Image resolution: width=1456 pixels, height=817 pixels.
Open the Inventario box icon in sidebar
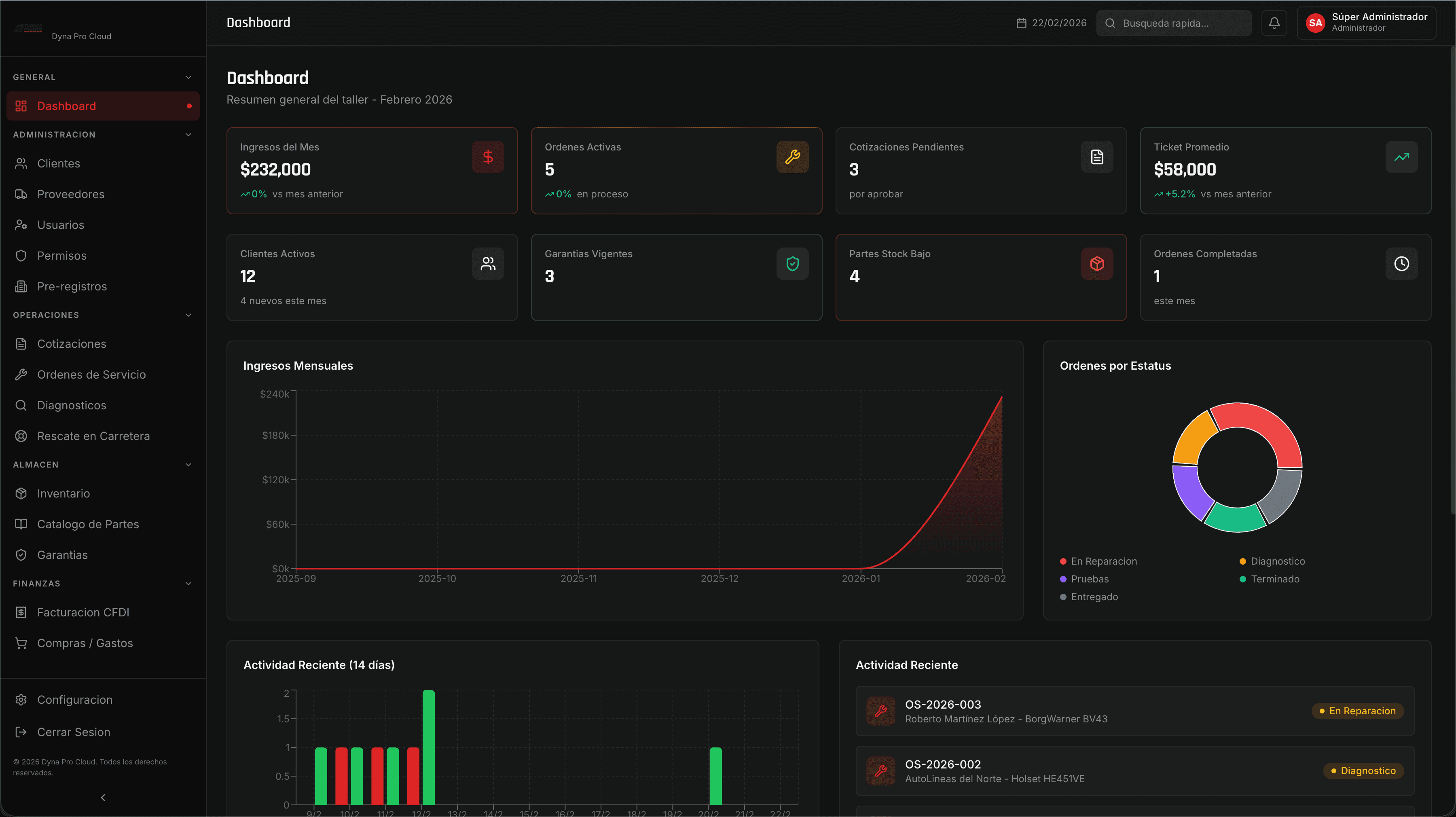tap(21, 493)
